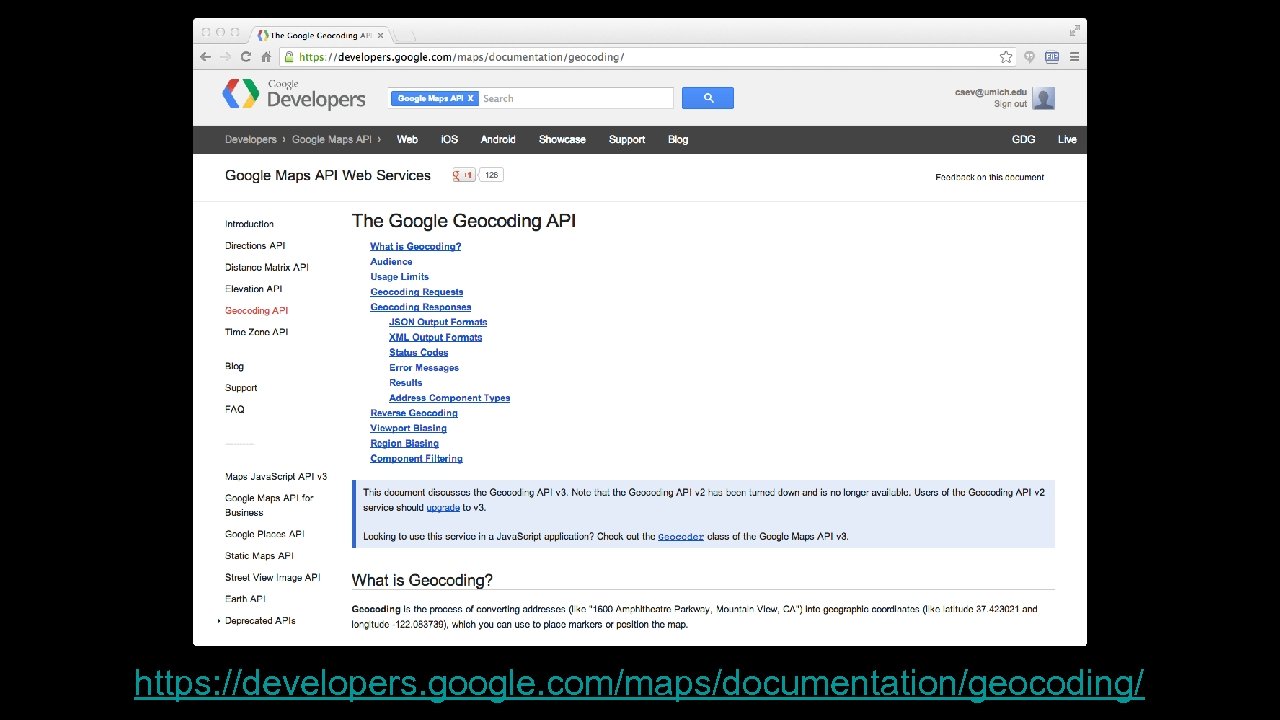This screenshot has height=720, width=1280.
Task: Click the address bar URL field
Action: click(x=646, y=57)
